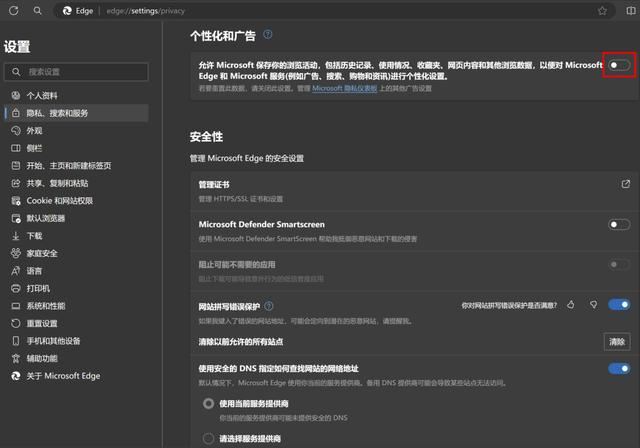Image resolution: width=640 pixels, height=448 pixels.
Task: Select the 使用当前服务提供商 radio button
Action: coord(208,403)
